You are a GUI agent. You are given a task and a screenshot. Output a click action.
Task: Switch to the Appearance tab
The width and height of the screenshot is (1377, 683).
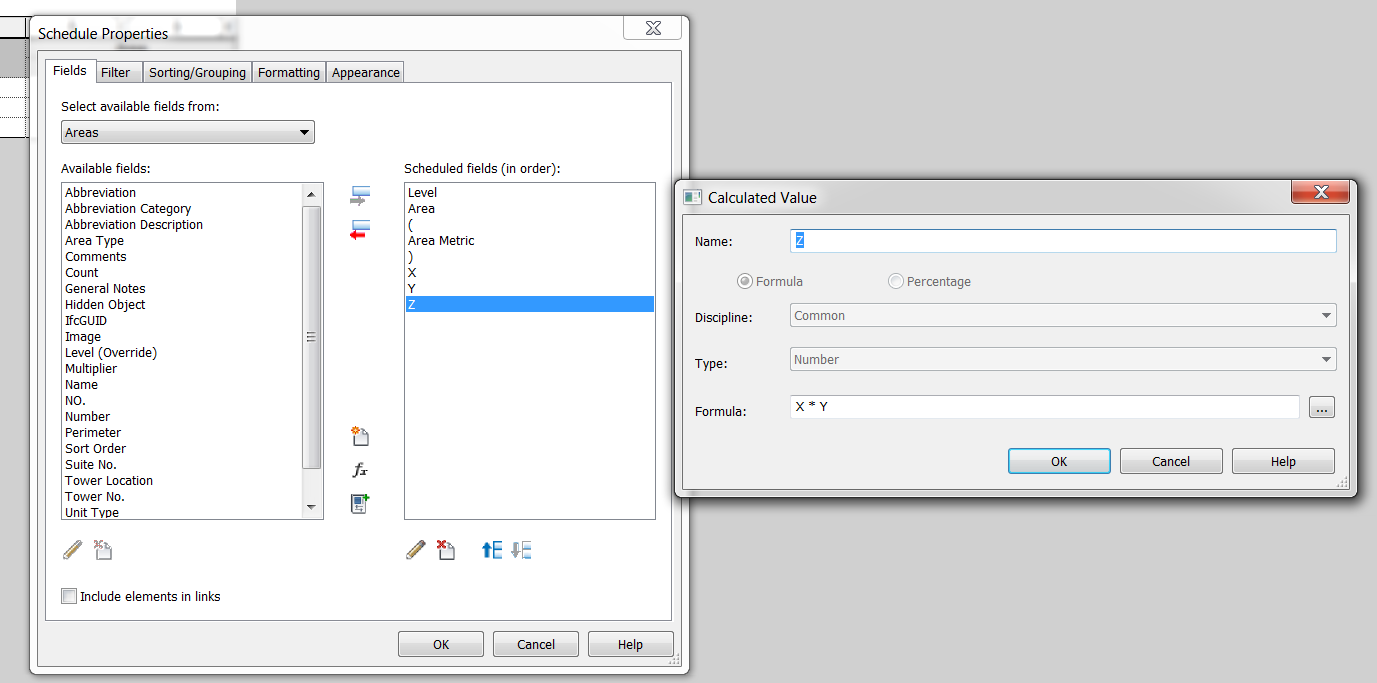(x=365, y=72)
